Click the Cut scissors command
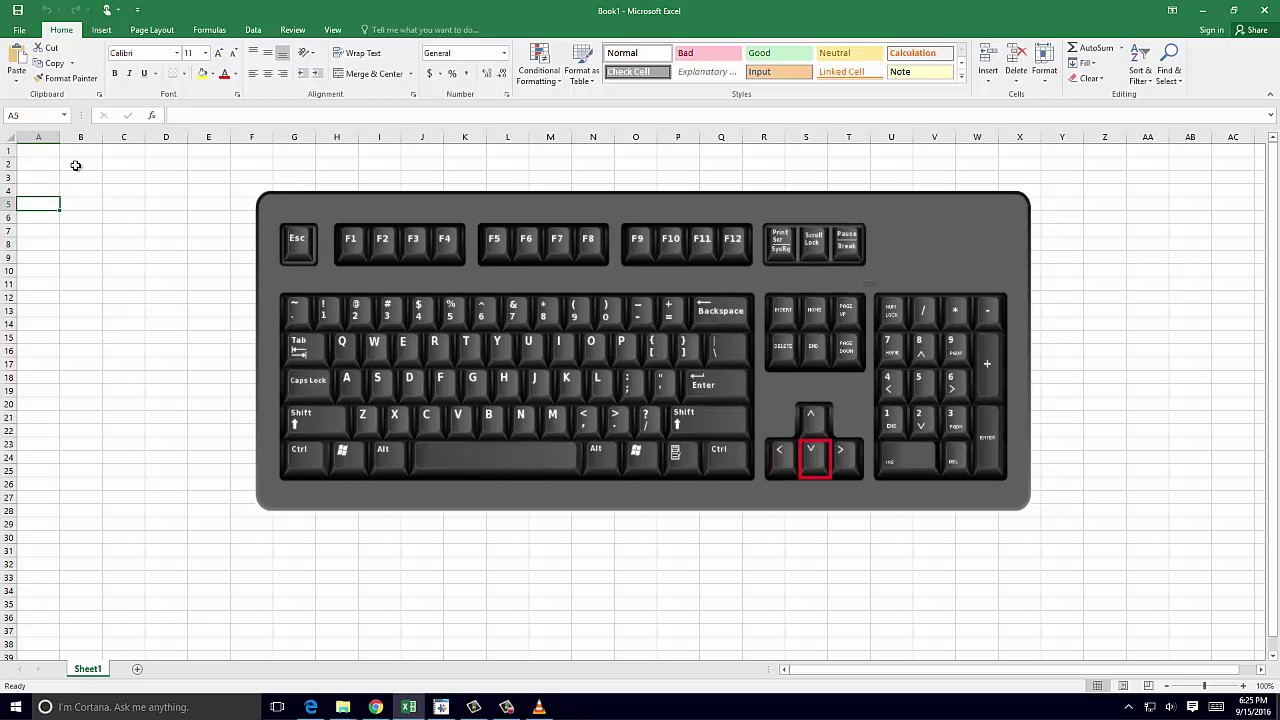 45,48
